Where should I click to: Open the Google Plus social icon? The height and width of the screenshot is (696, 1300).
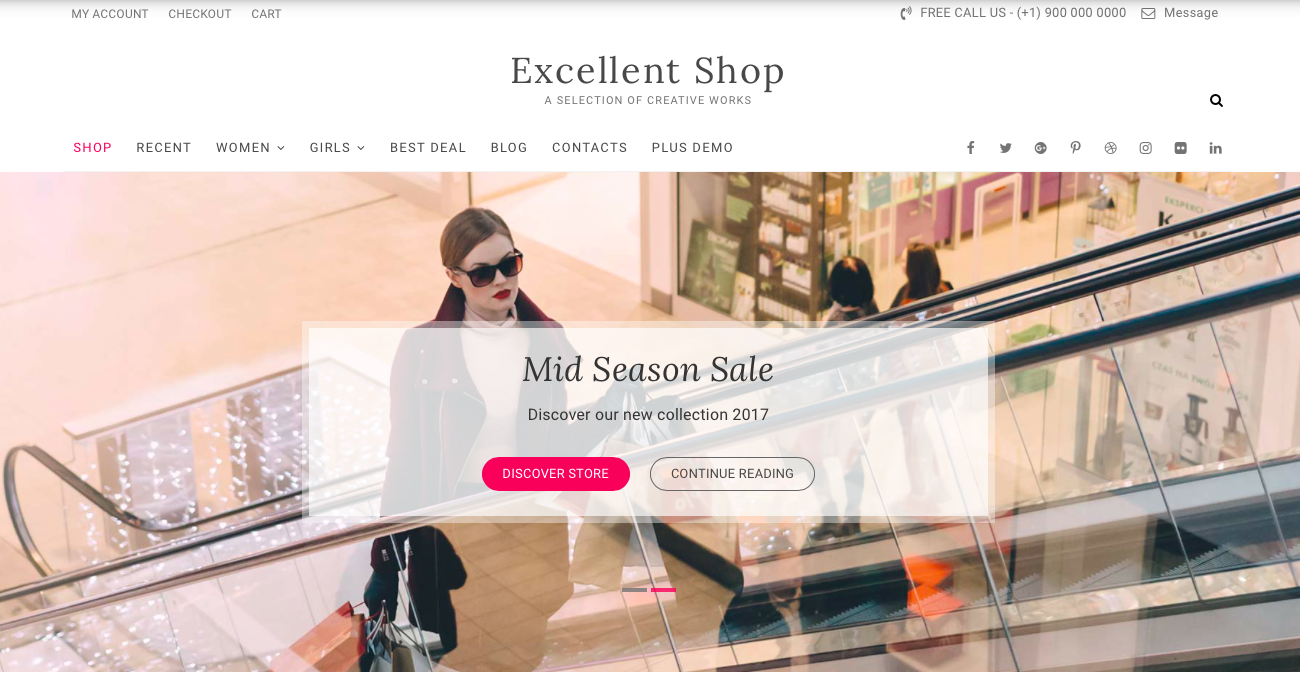(x=1040, y=148)
